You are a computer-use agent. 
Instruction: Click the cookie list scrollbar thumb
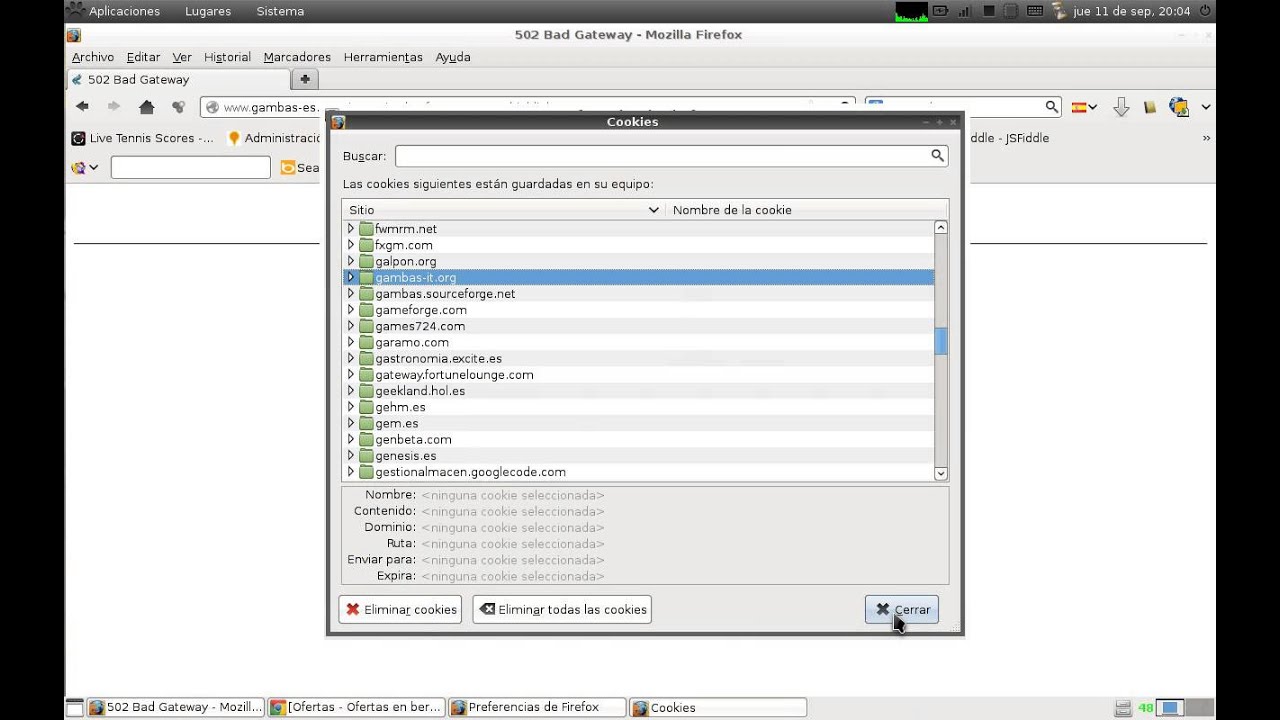click(941, 341)
